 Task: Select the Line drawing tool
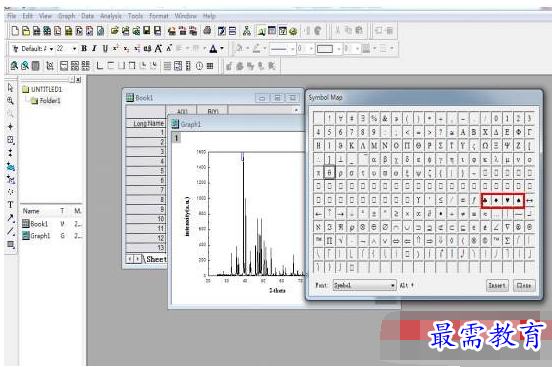(10, 231)
